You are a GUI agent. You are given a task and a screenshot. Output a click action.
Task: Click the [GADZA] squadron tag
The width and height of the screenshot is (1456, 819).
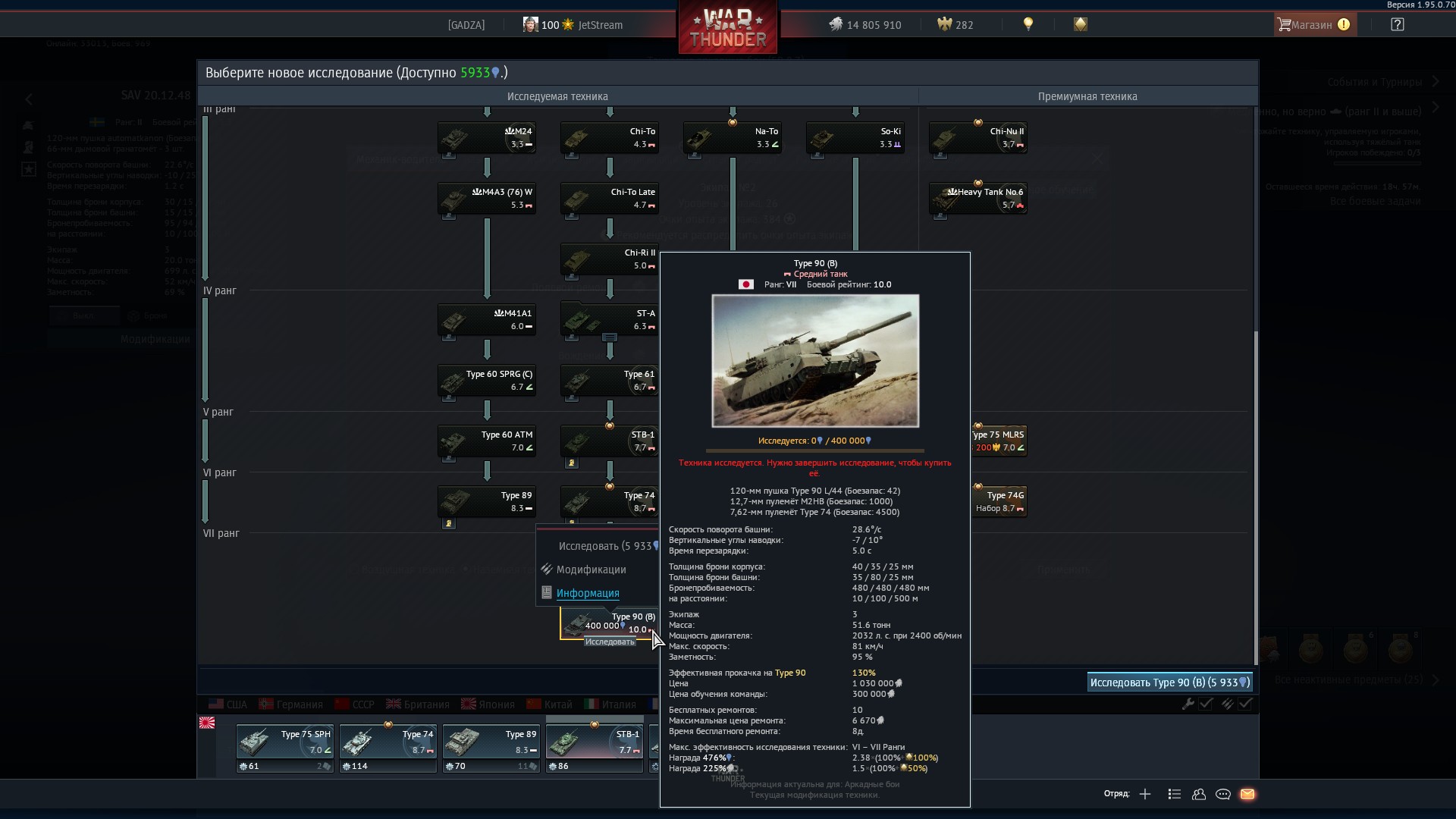click(x=466, y=25)
